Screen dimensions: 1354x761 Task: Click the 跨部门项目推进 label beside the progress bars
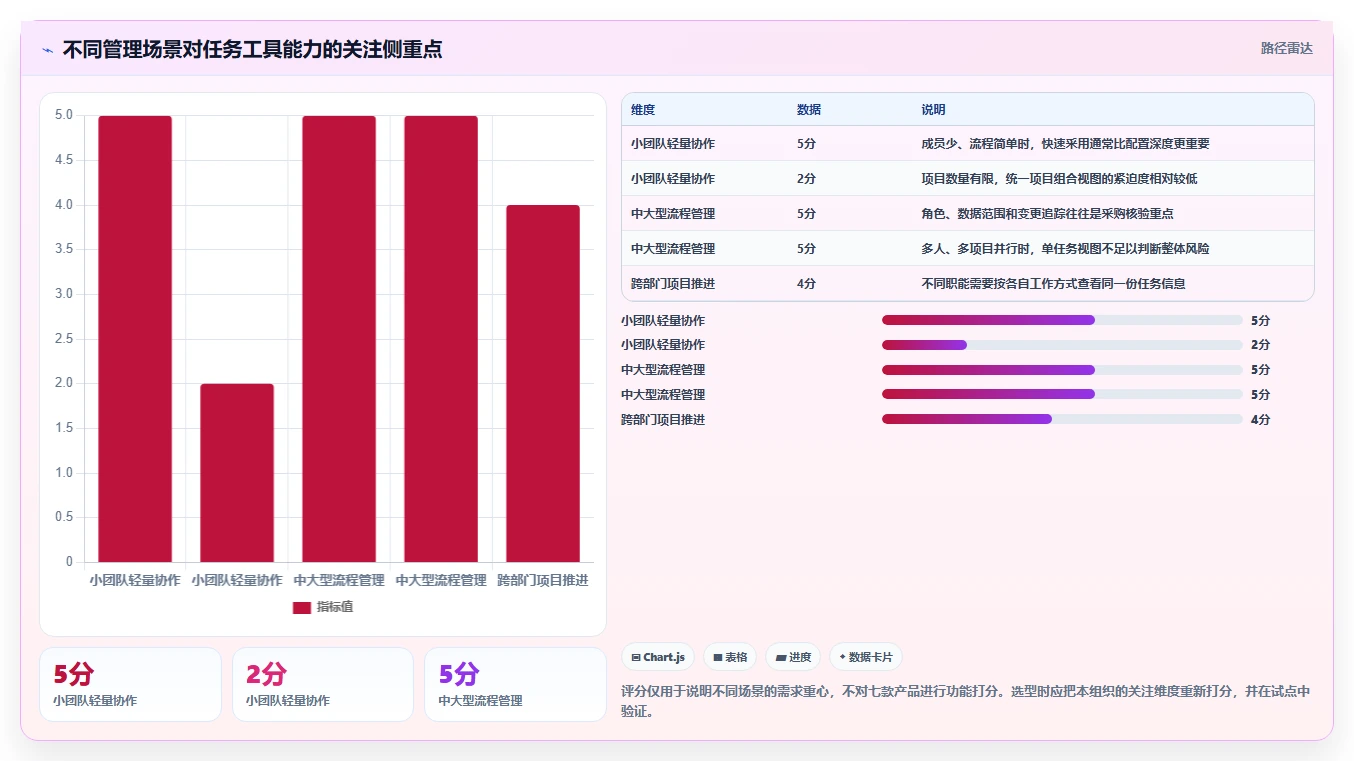[x=663, y=420]
